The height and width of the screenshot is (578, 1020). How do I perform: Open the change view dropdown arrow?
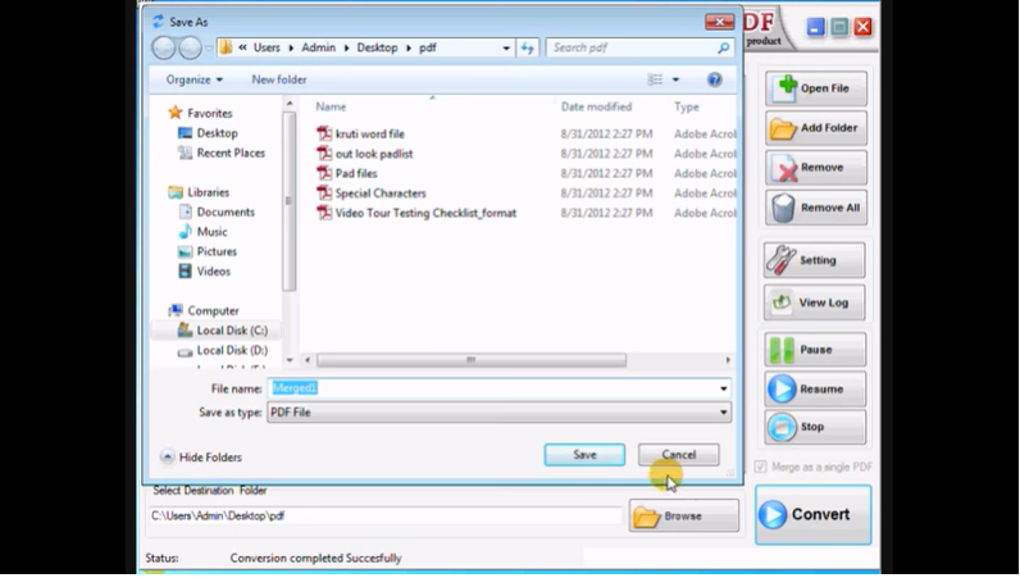click(675, 79)
